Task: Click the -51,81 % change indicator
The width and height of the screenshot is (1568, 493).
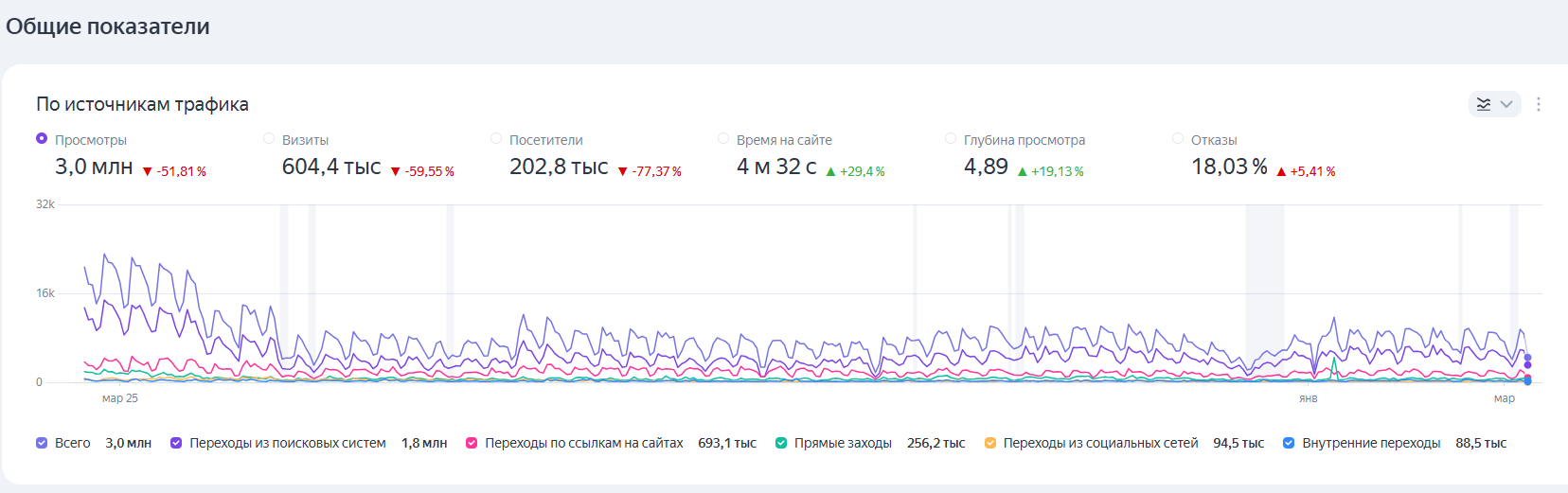Action: tap(174, 171)
